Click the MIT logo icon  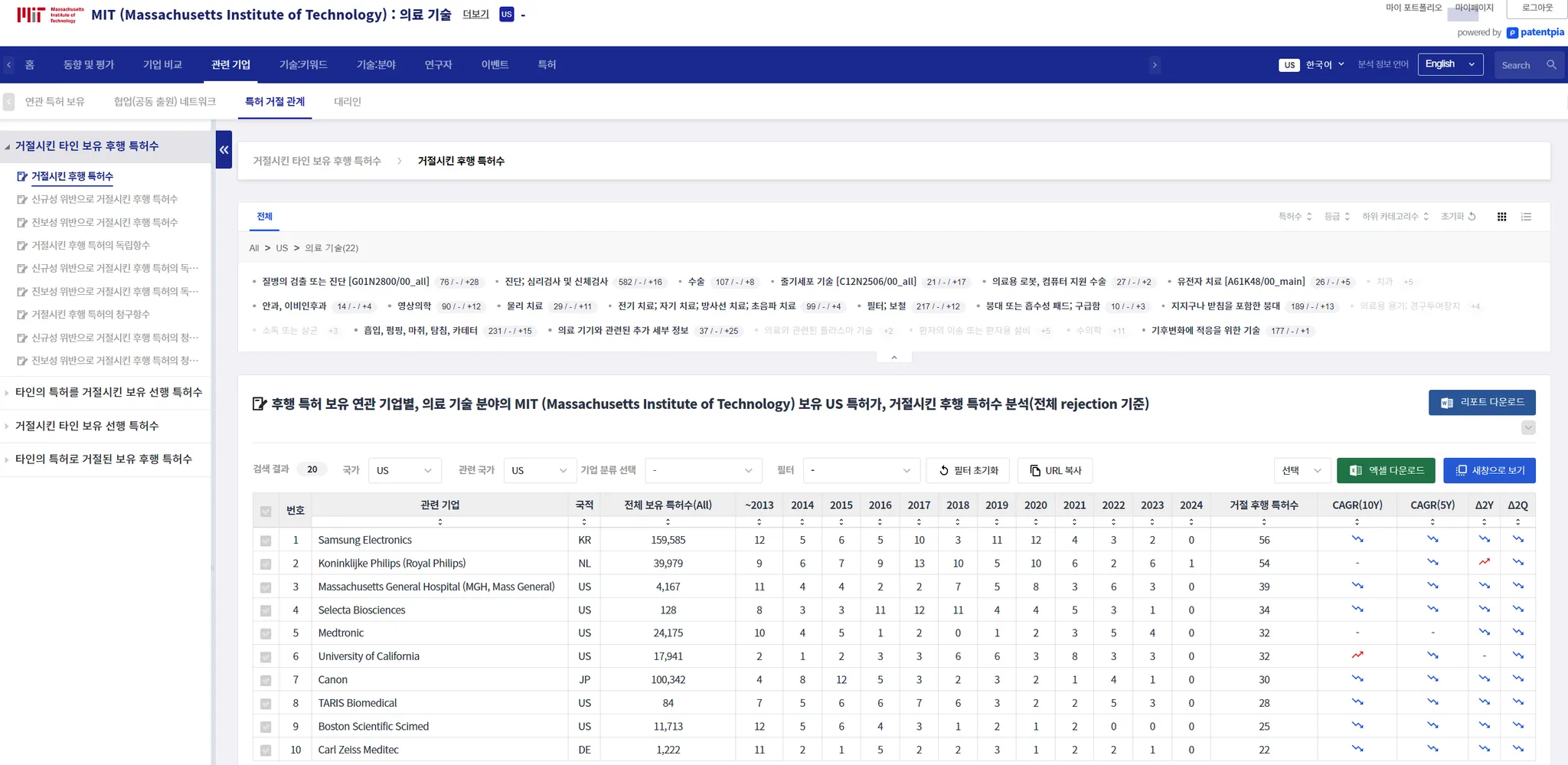coord(51,15)
